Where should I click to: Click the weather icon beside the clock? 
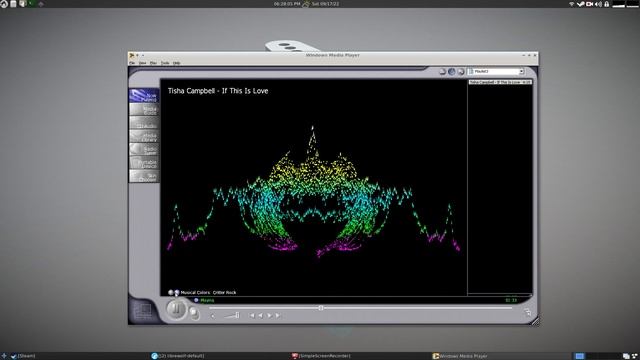click(306, 4)
